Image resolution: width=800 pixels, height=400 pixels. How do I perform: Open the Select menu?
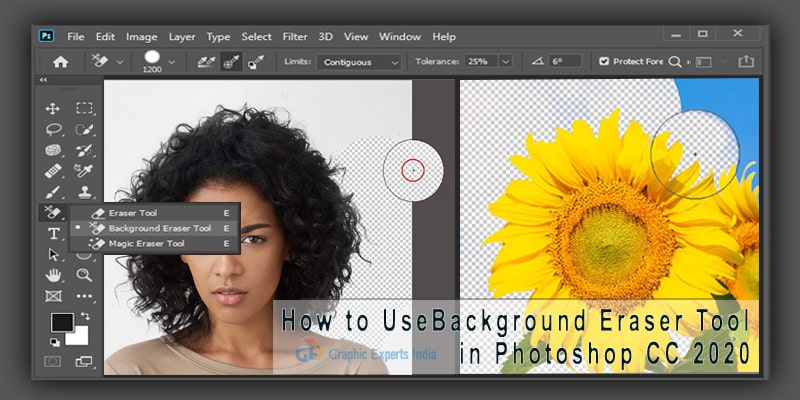[x=256, y=37]
